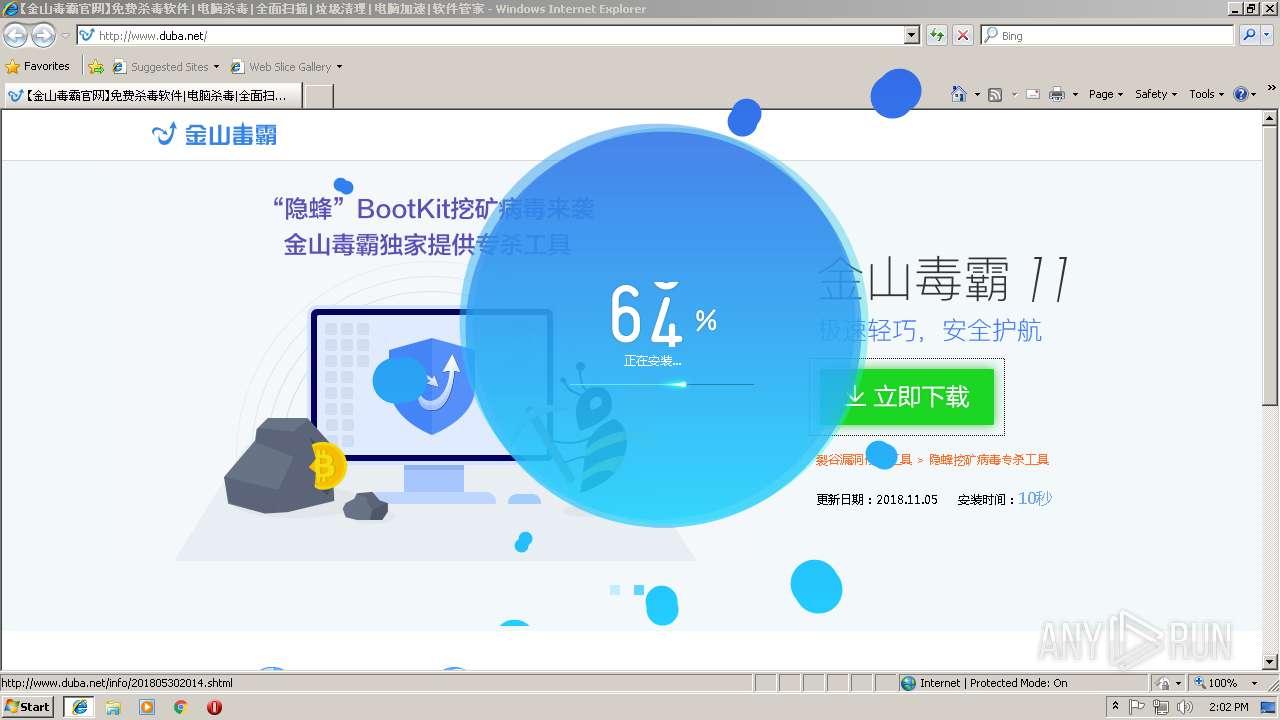Screen dimensions: 1280x720
Task: Go forward with the browser Forward arrow
Action: pyautogui.click(x=43, y=36)
